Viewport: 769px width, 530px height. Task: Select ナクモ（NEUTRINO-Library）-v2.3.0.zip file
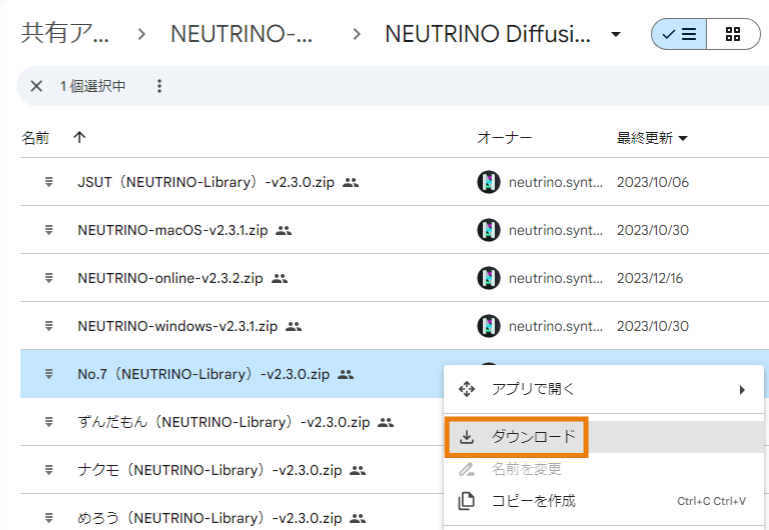(209, 471)
